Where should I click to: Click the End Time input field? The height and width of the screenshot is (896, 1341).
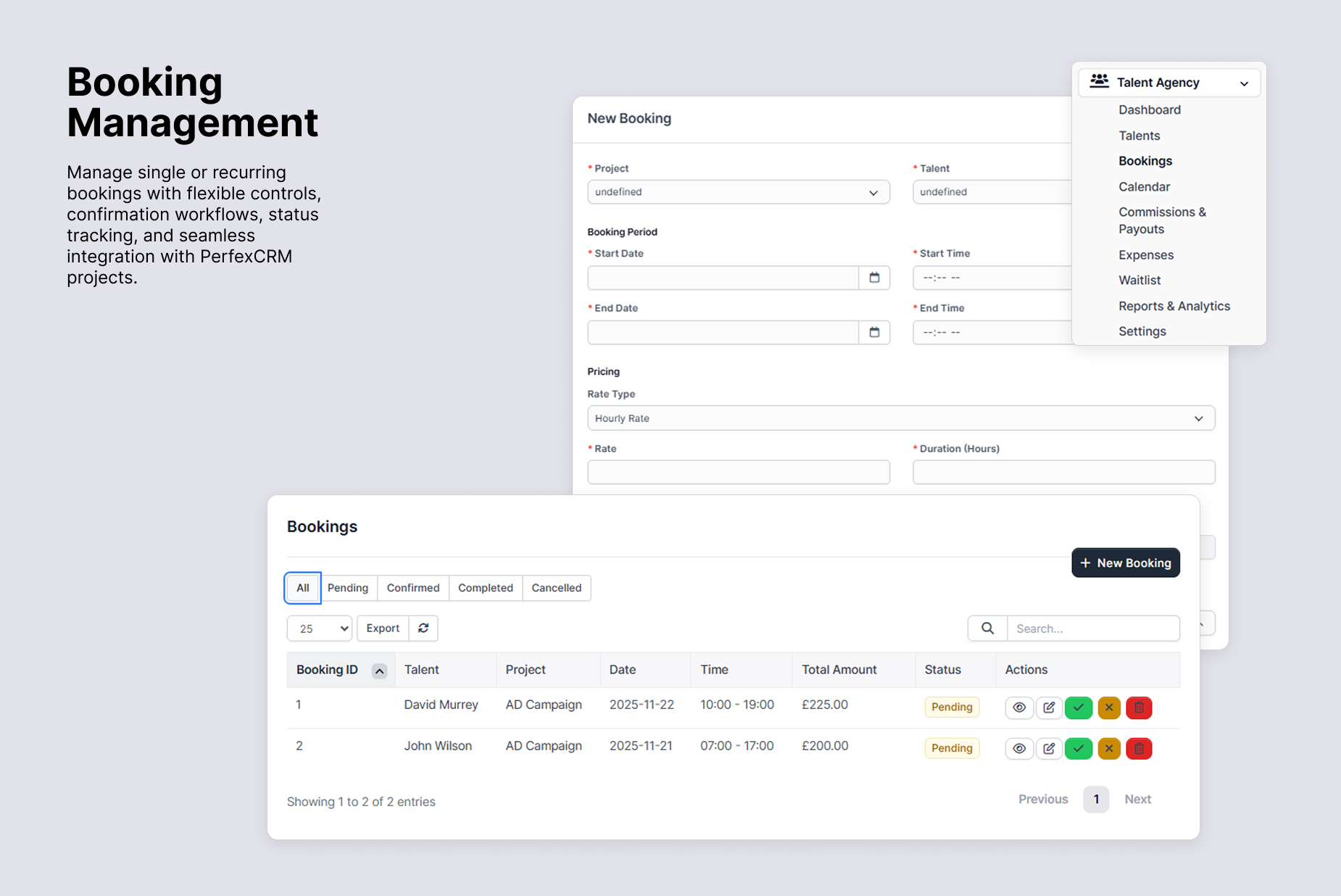(992, 332)
